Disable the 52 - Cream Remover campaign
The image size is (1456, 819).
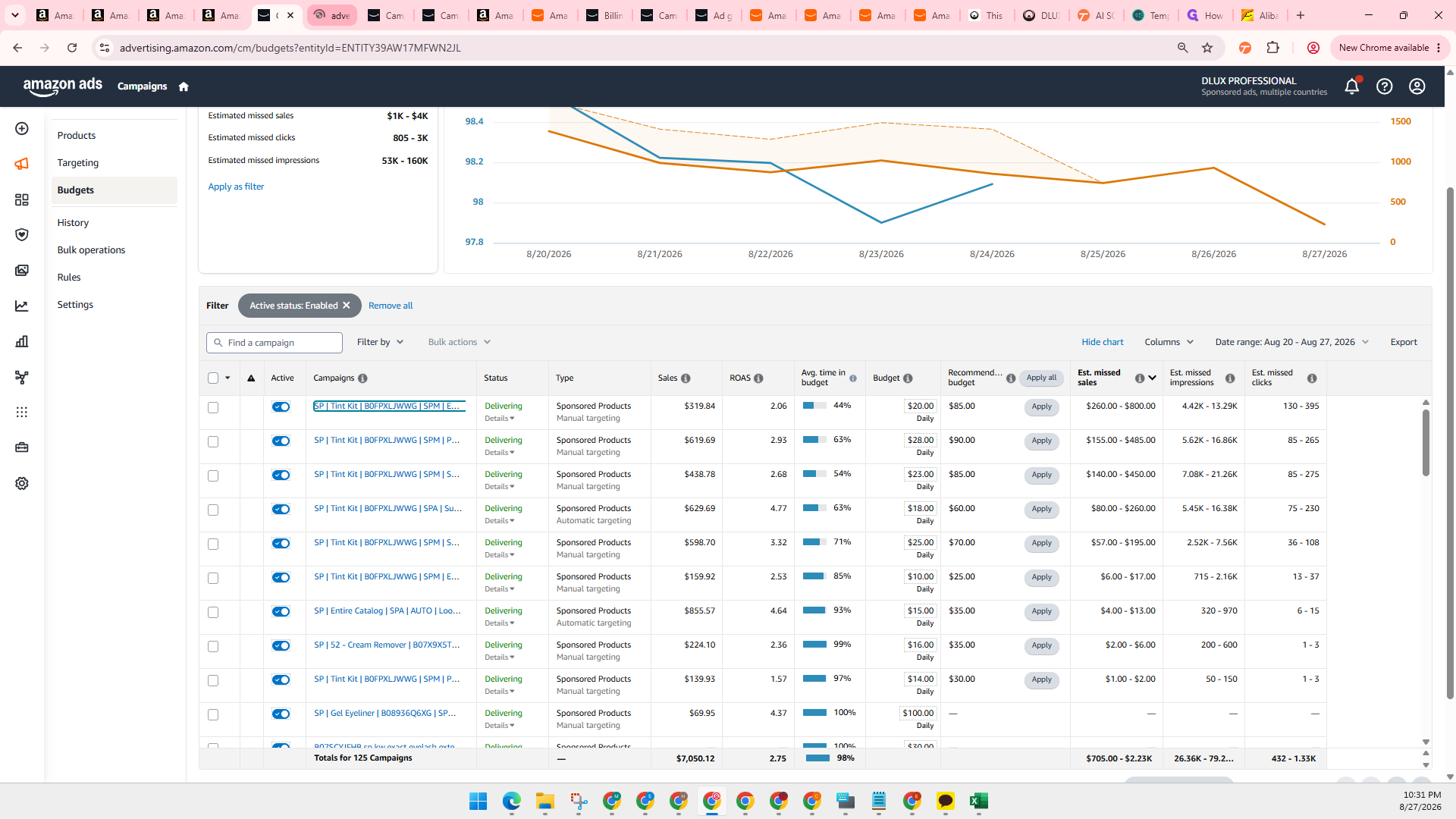click(x=281, y=646)
